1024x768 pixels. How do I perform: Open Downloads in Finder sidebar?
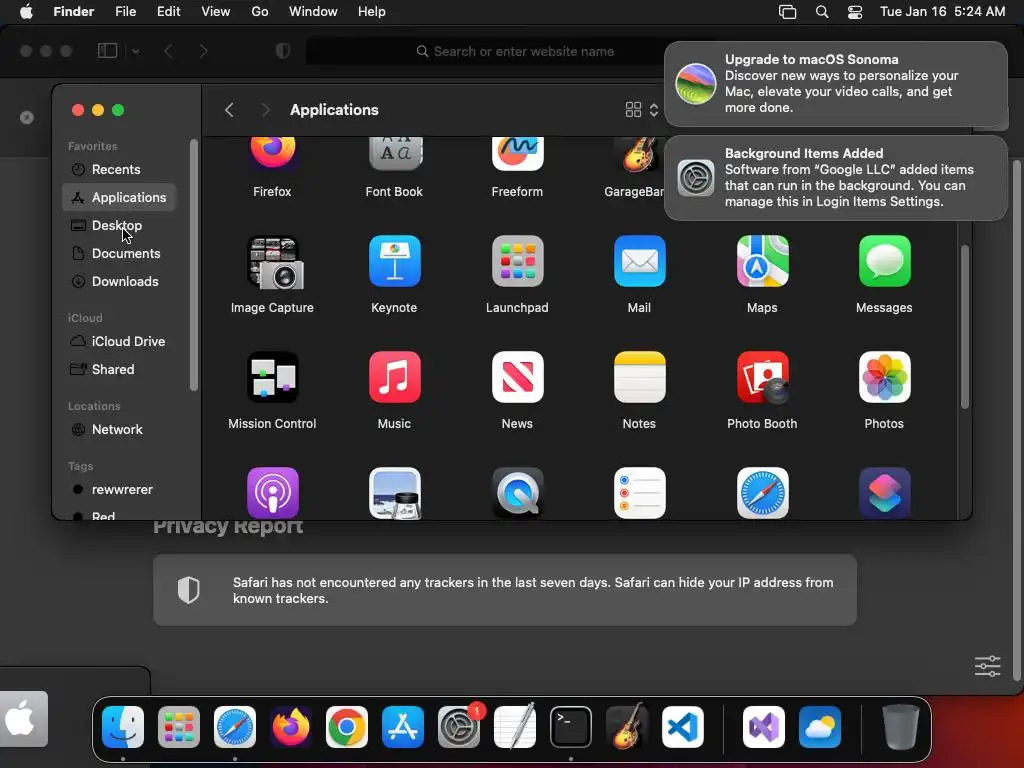click(119, 281)
